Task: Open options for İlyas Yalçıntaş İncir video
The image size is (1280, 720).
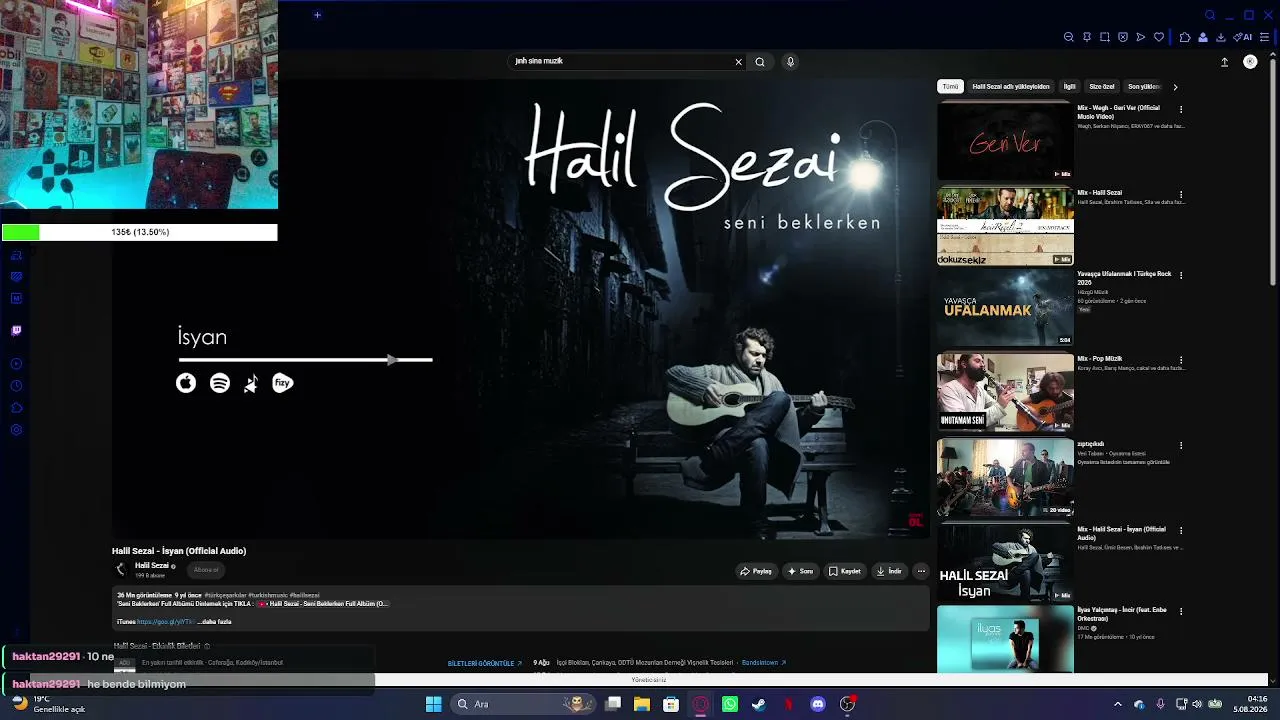Action: (1181, 611)
